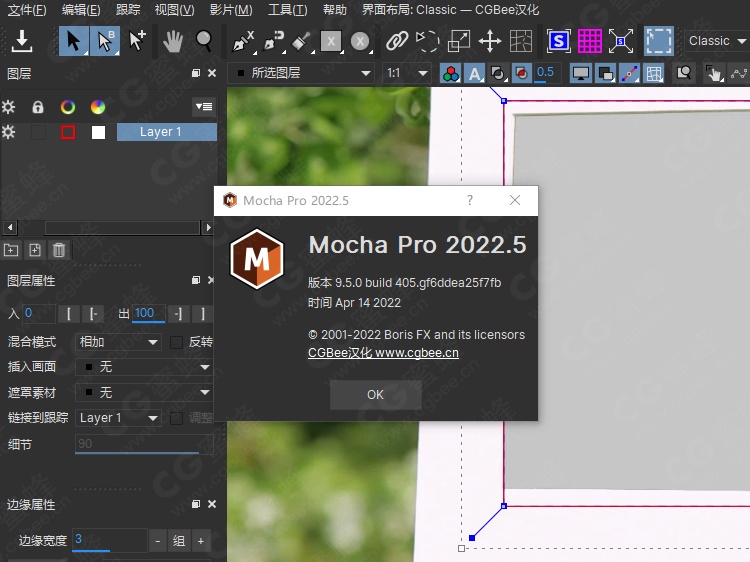Click OK in the About dialog
750x562 pixels.
point(375,395)
